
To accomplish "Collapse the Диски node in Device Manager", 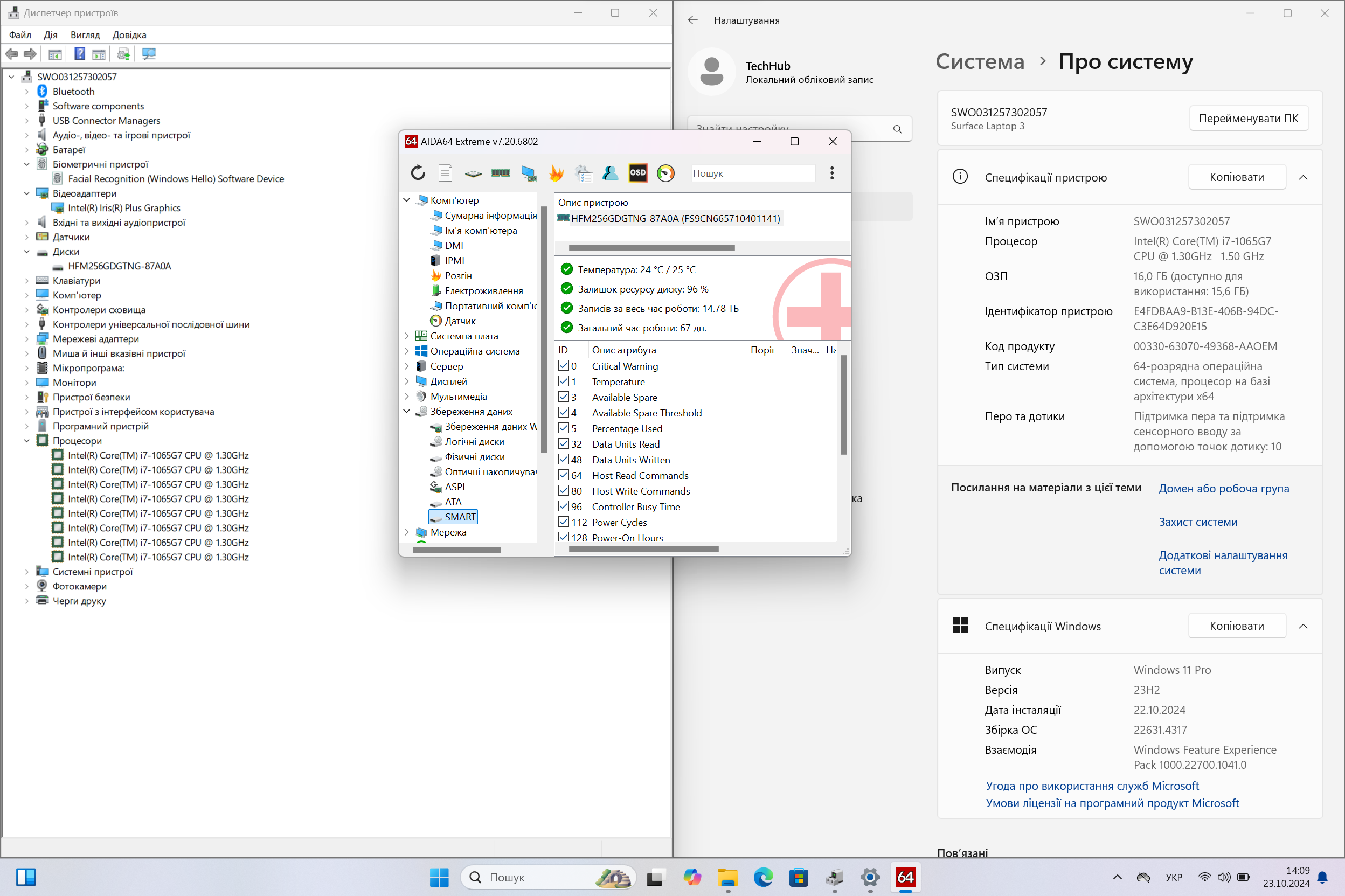I will click(x=26, y=252).
